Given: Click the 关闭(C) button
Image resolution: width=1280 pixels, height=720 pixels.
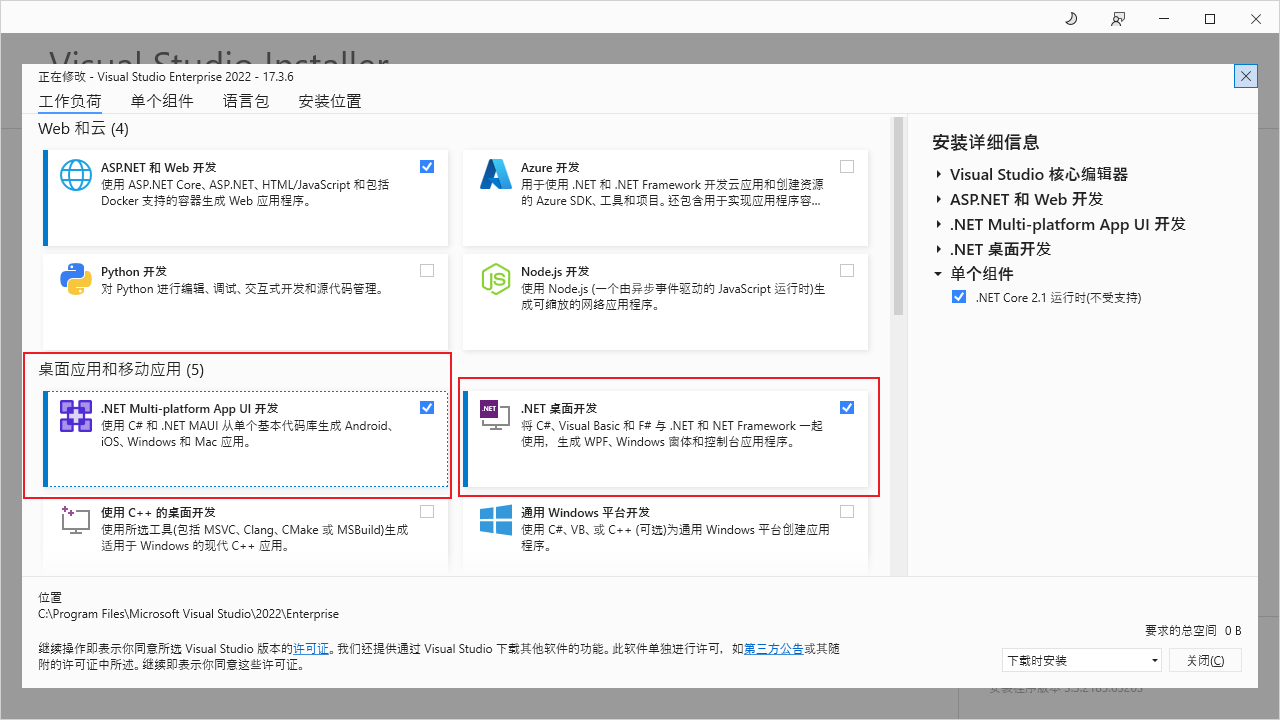Looking at the screenshot, I should [x=1205, y=660].
